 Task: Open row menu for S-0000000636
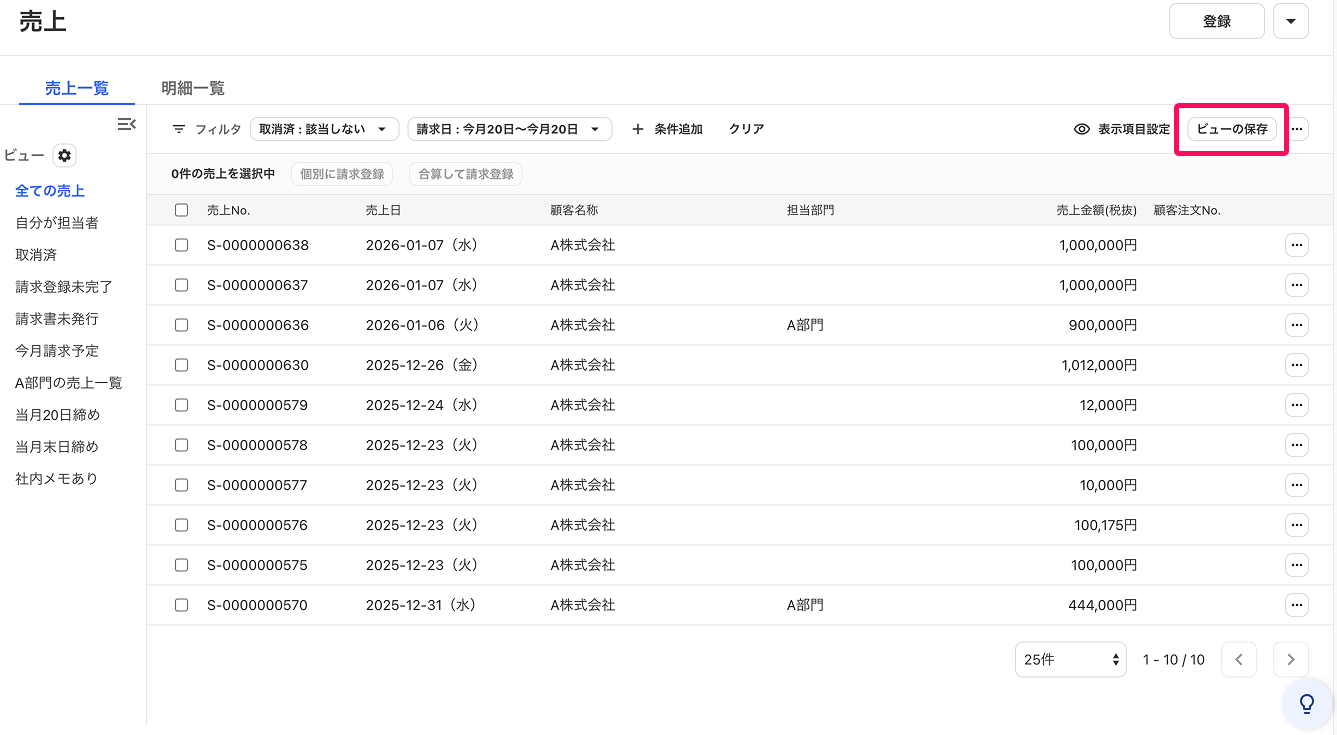click(1297, 325)
